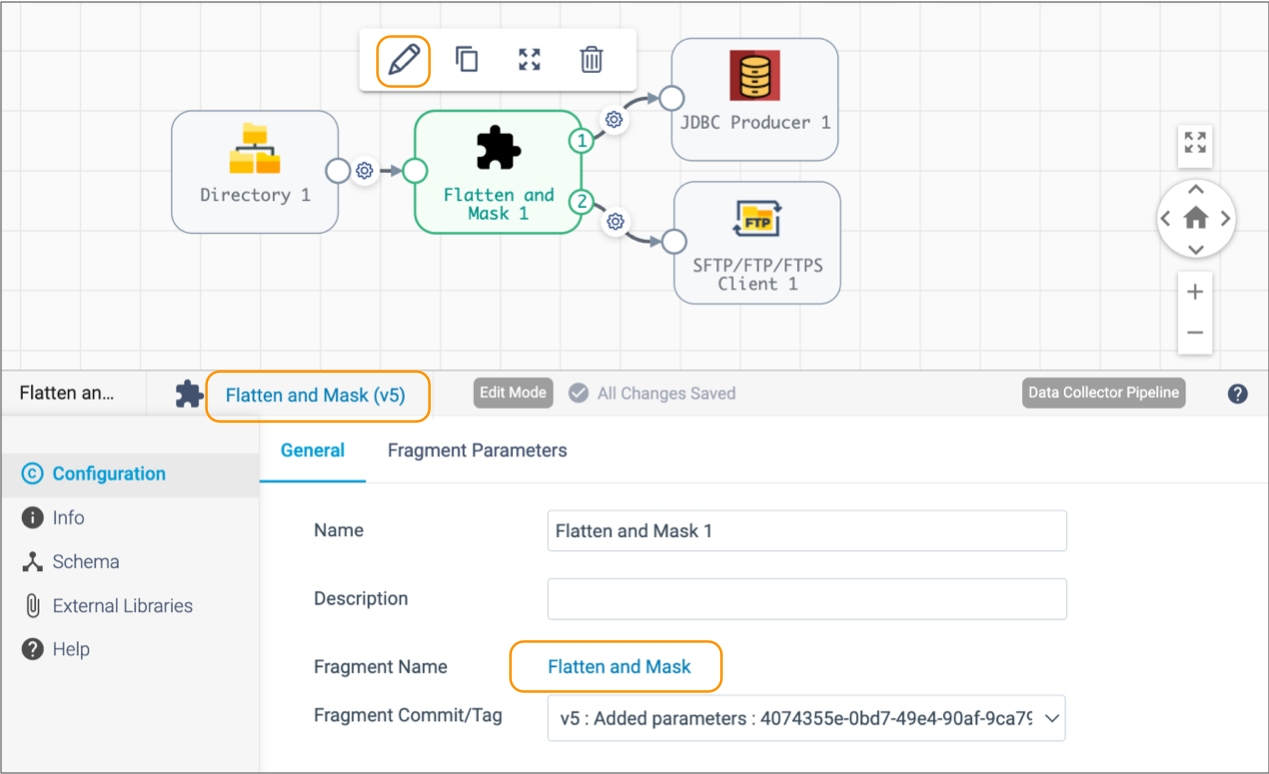Click the Flatten and Mask (v5) header link
The image size is (1269, 774).
[x=315, y=395]
